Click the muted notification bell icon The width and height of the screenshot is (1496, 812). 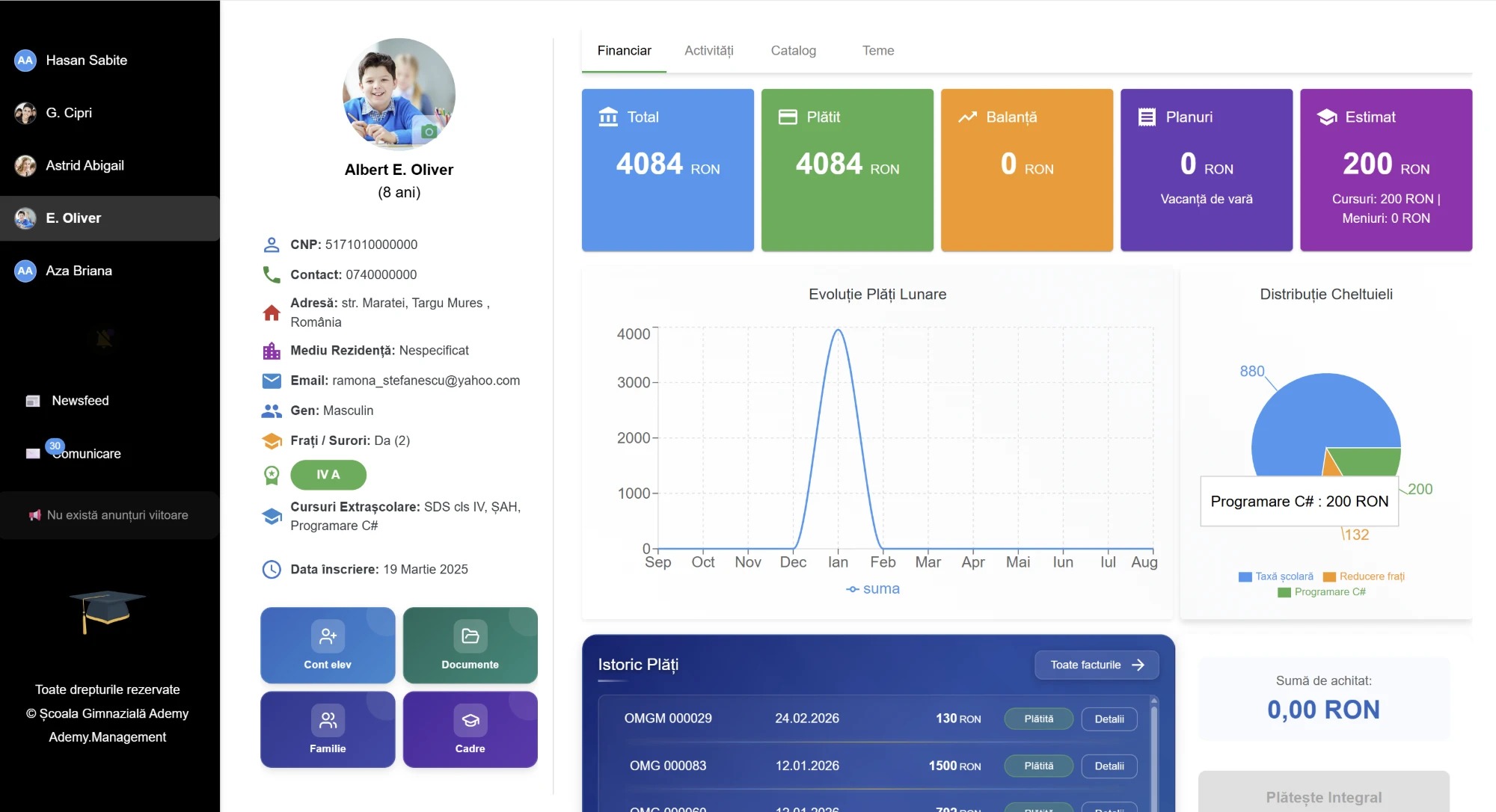(x=105, y=339)
